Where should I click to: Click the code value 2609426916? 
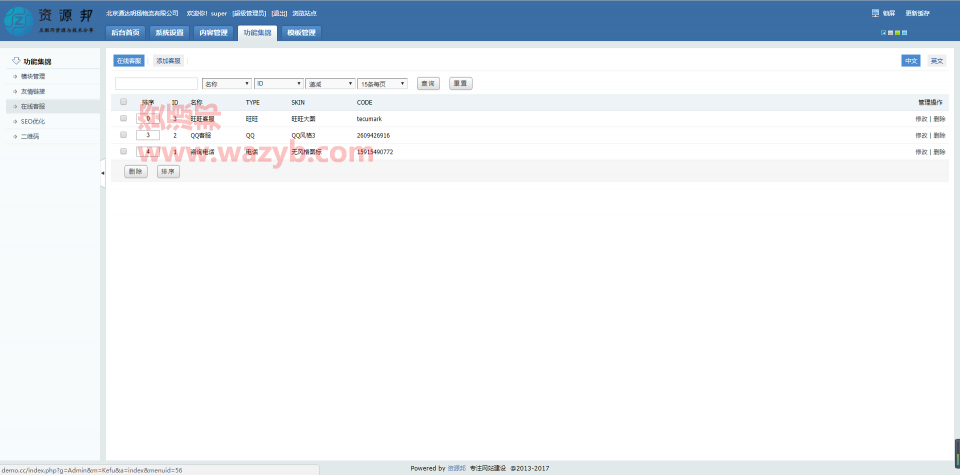373,135
